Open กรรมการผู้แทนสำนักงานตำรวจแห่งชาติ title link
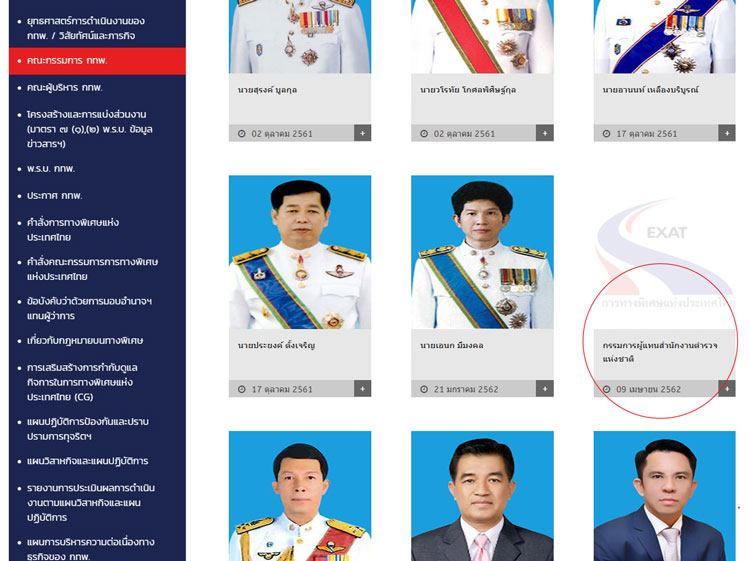Viewport: 750px width, 561px height. point(660,352)
